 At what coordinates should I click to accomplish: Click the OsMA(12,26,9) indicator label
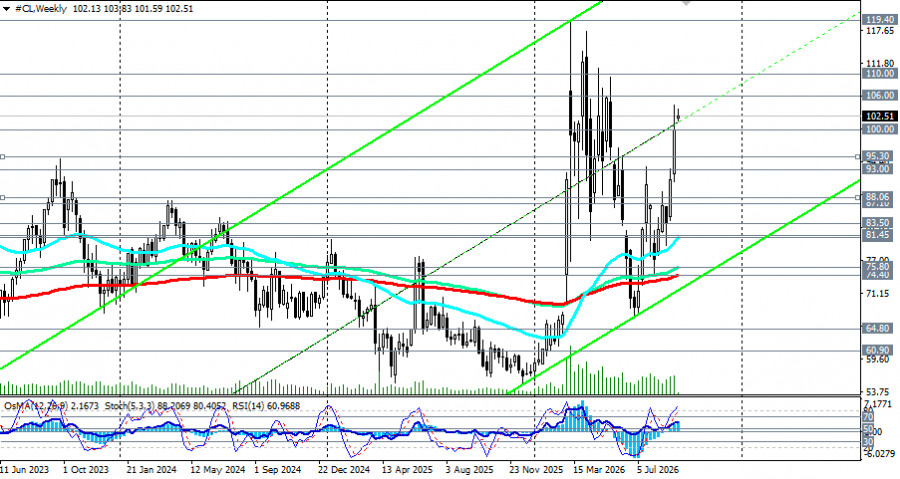coord(36,406)
